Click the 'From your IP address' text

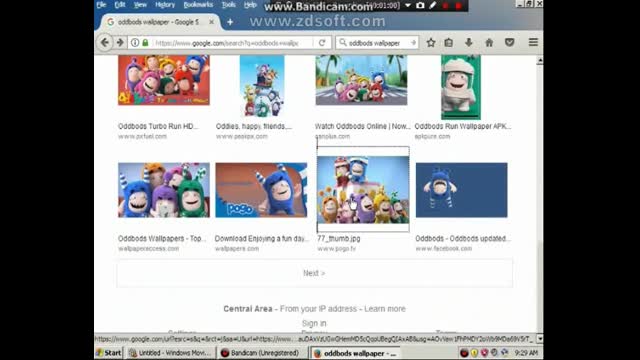point(318,309)
